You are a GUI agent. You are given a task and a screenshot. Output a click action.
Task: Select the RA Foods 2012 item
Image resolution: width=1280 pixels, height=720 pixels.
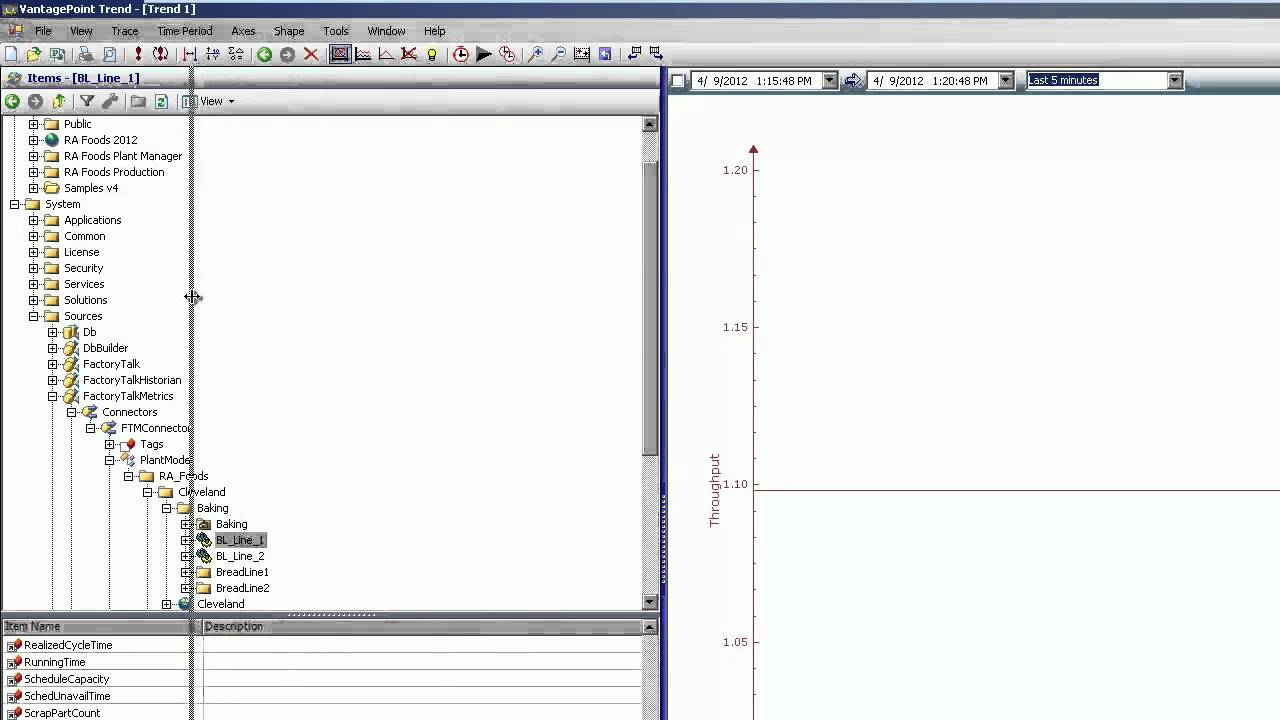pos(100,140)
